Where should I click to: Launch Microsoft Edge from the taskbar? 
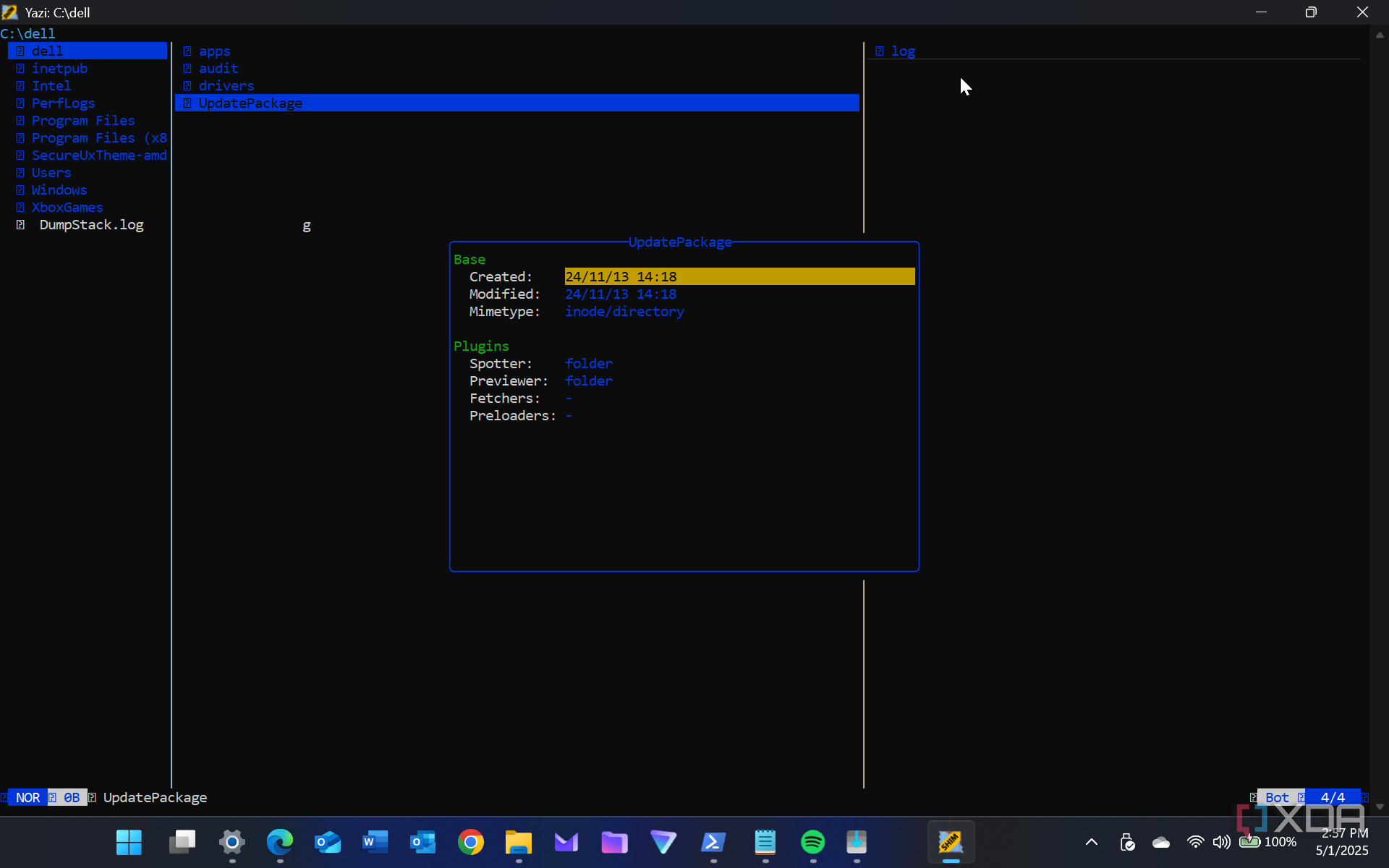(280, 842)
